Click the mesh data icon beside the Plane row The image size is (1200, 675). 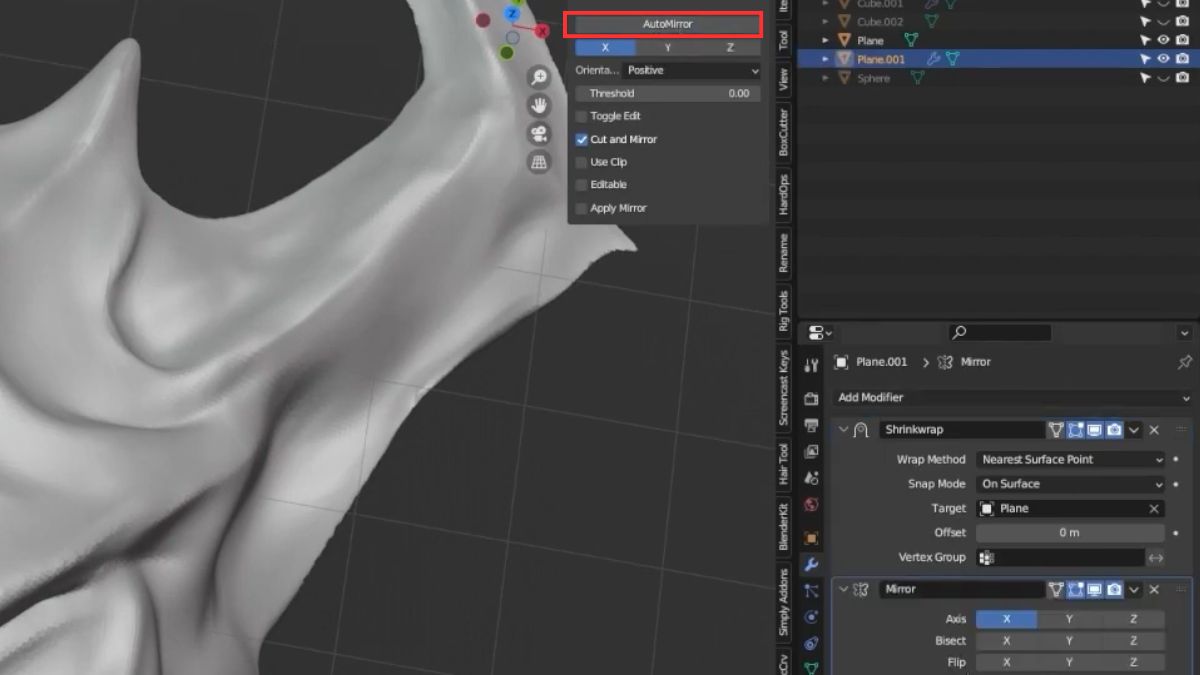(x=911, y=40)
